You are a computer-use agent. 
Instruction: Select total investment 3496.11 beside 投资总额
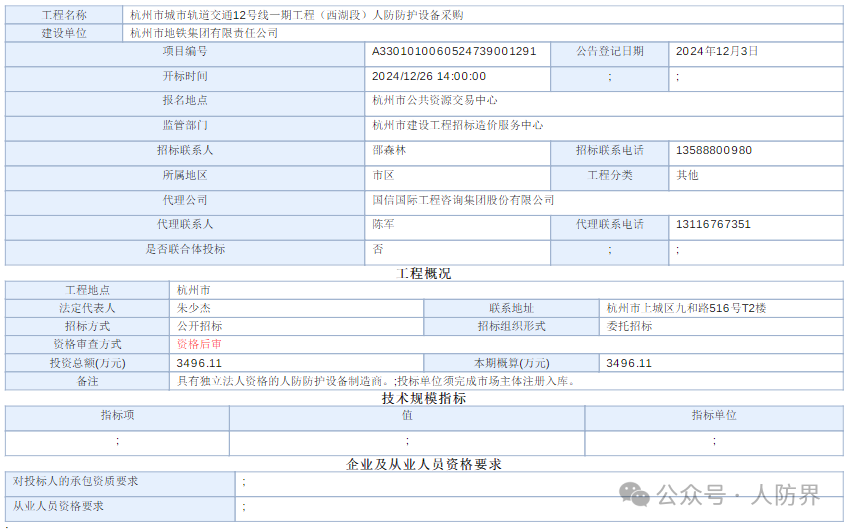point(199,363)
